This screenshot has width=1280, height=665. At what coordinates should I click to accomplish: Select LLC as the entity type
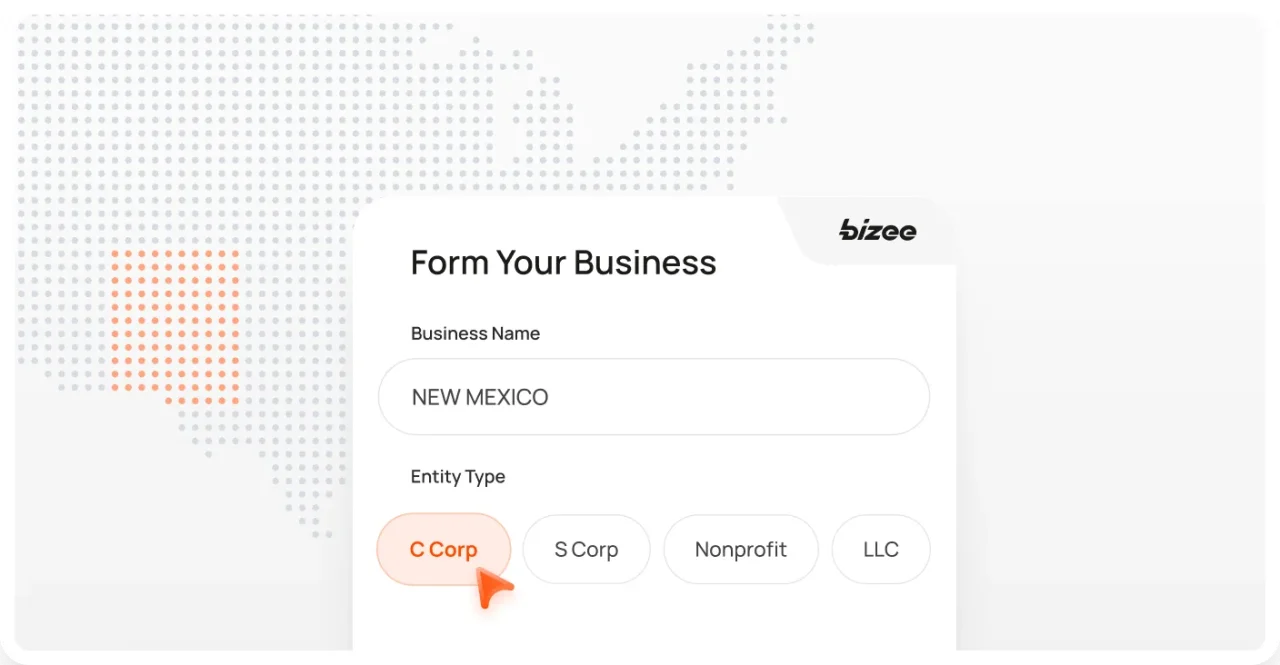[880, 549]
